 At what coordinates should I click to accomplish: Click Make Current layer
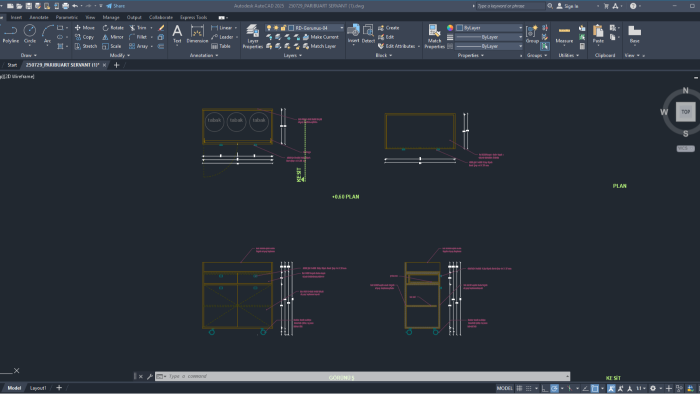click(321, 37)
